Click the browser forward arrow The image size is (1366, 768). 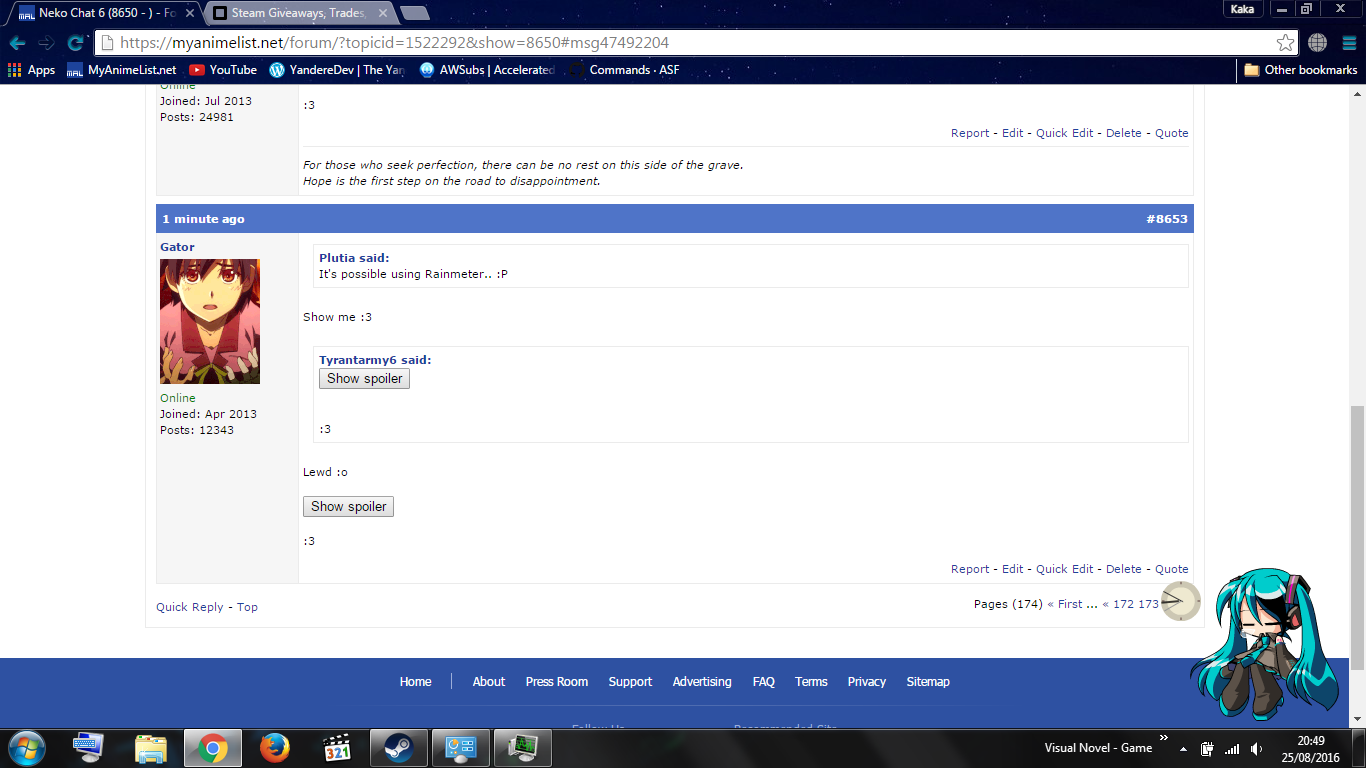pyautogui.click(x=46, y=43)
